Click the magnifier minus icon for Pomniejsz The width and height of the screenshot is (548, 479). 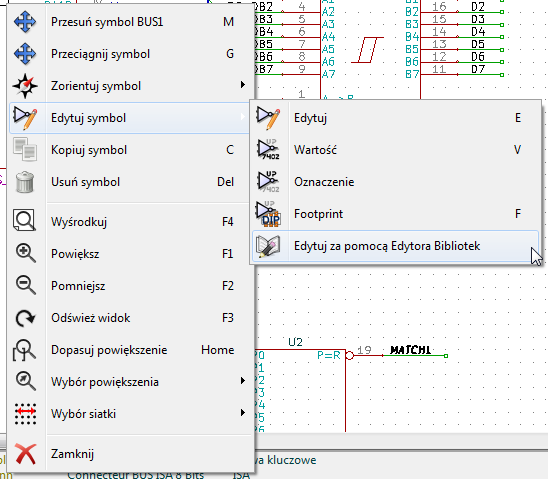[x=26, y=285]
